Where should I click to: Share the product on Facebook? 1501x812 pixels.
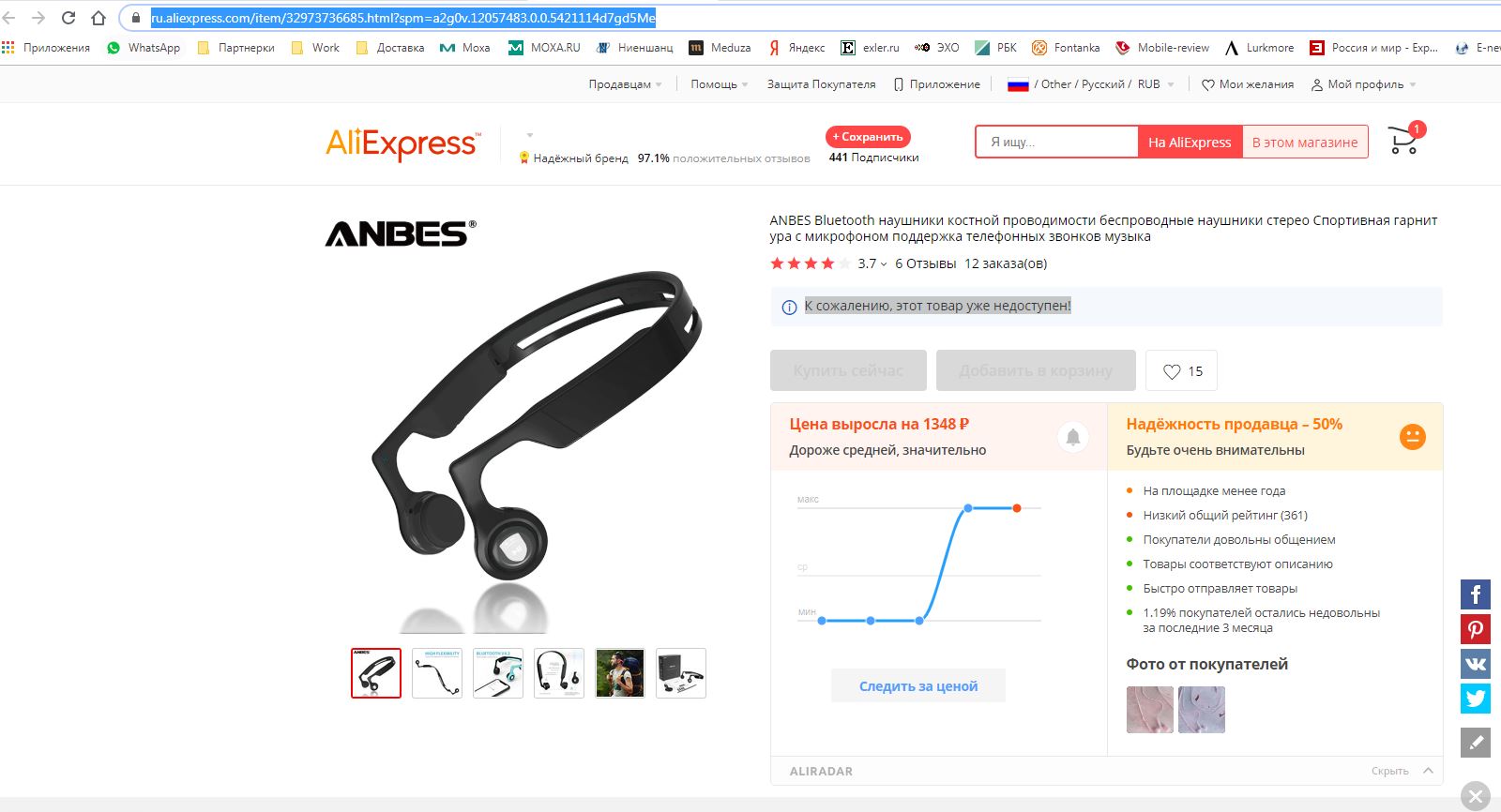coord(1476,594)
